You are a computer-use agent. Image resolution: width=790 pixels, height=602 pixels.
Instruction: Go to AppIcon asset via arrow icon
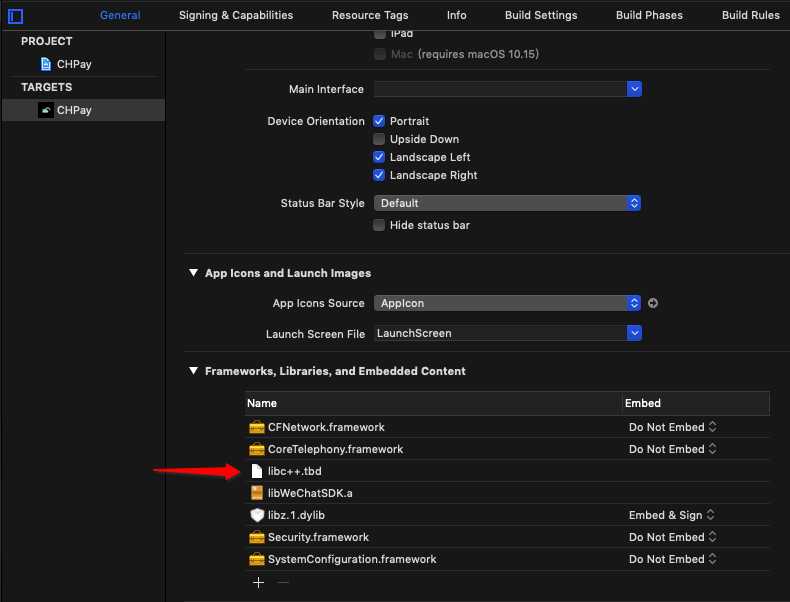point(652,303)
